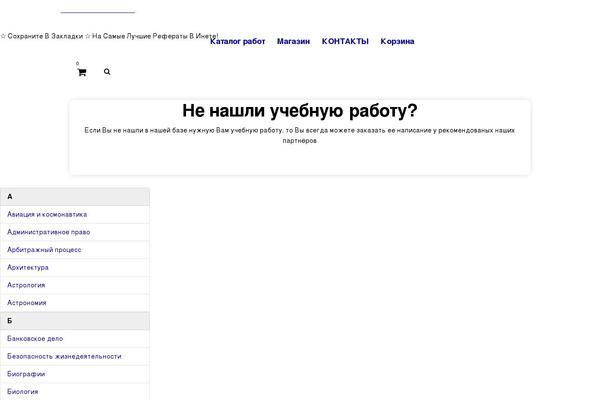Open the КОНТАКТЫ menu link
This screenshot has width=600, height=400.
[345, 41]
